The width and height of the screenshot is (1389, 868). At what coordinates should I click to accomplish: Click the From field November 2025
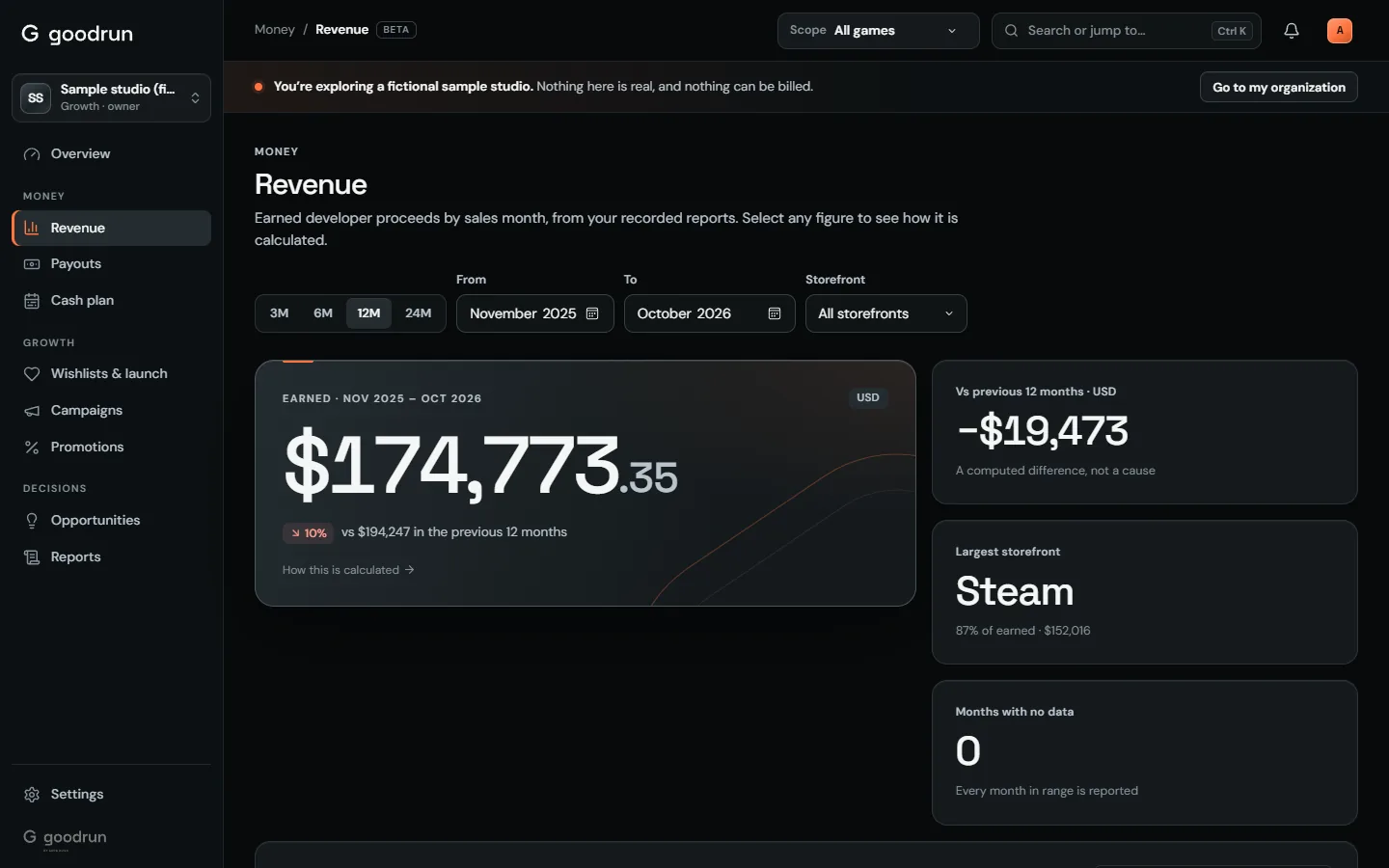[x=535, y=313]
